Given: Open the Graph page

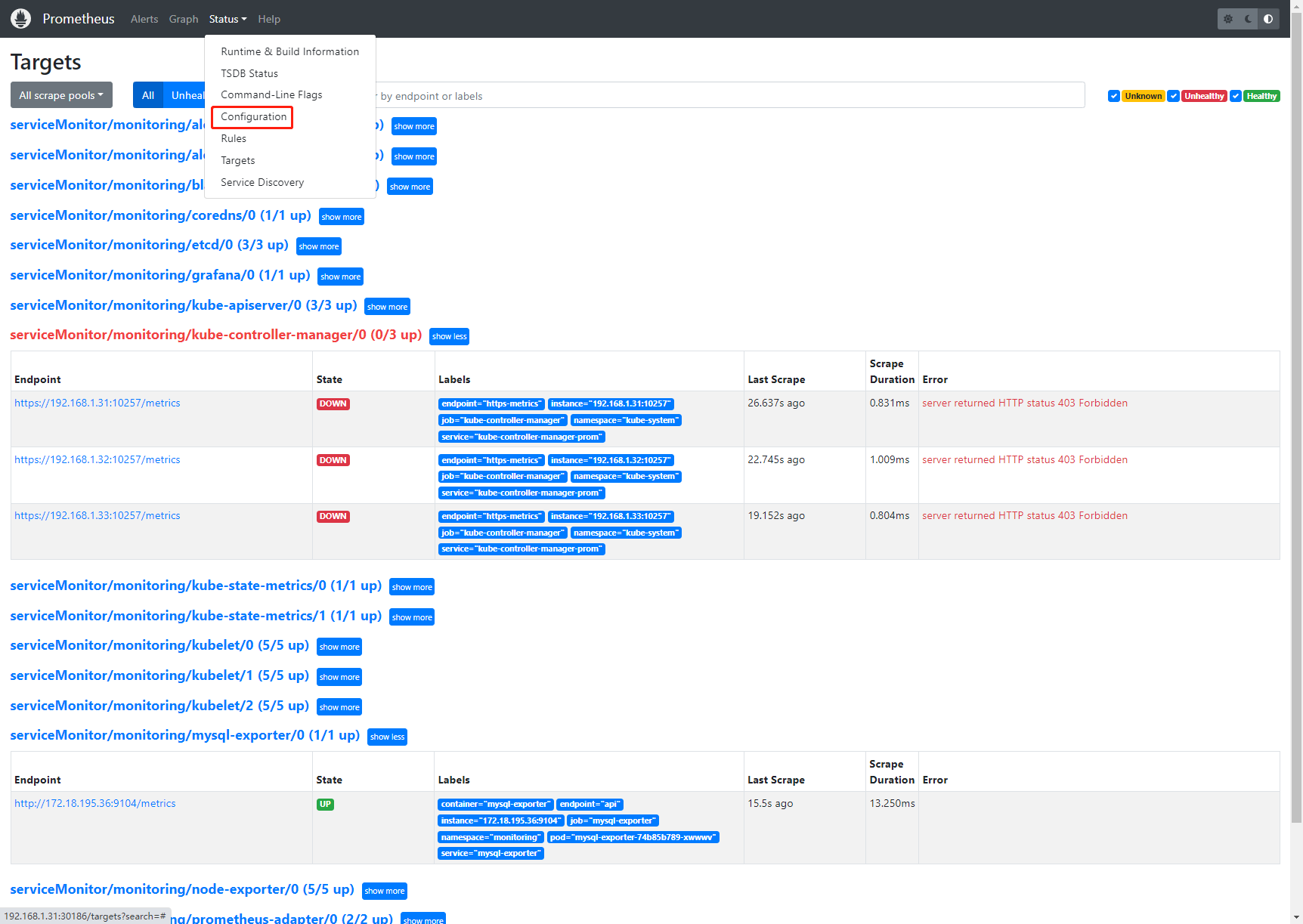Looking at the screenshot, I should coord(184,19).
